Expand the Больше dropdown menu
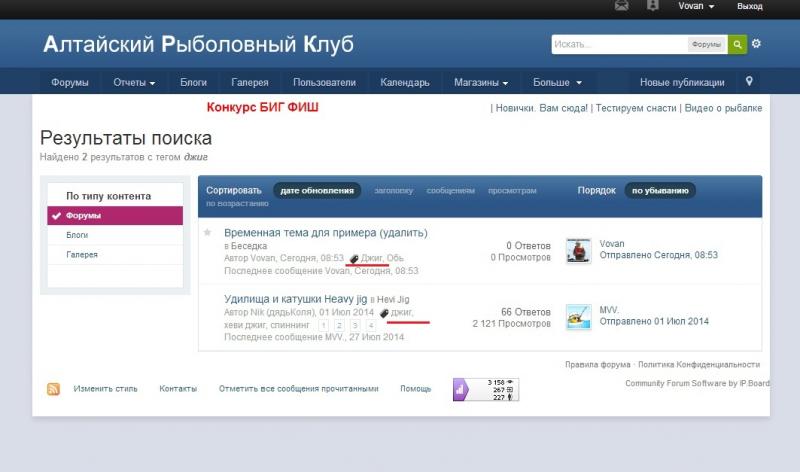800x472 pixels. coord(557,82)
